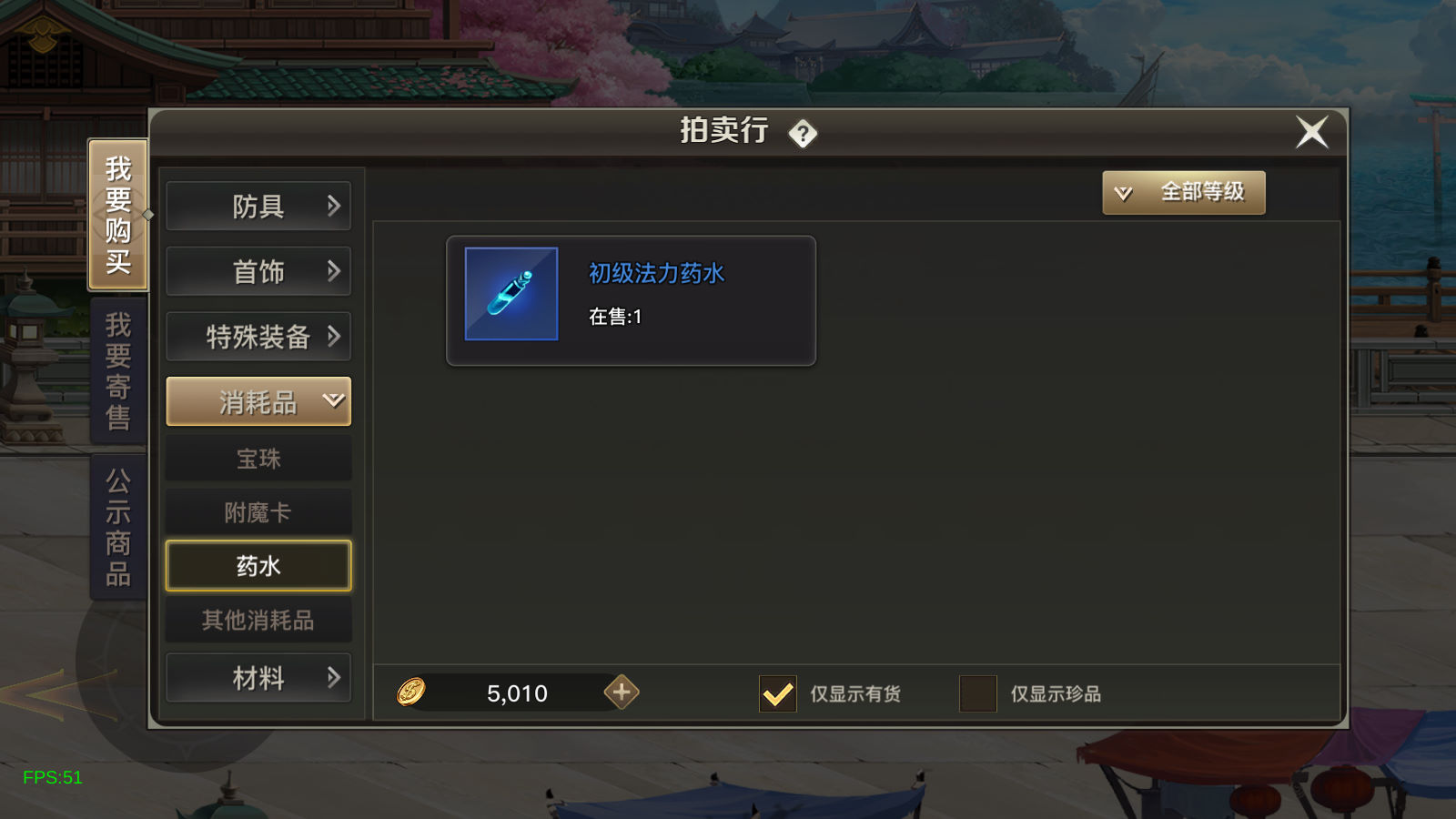Click the gold coin currency icon

click(x=410, y=693)
